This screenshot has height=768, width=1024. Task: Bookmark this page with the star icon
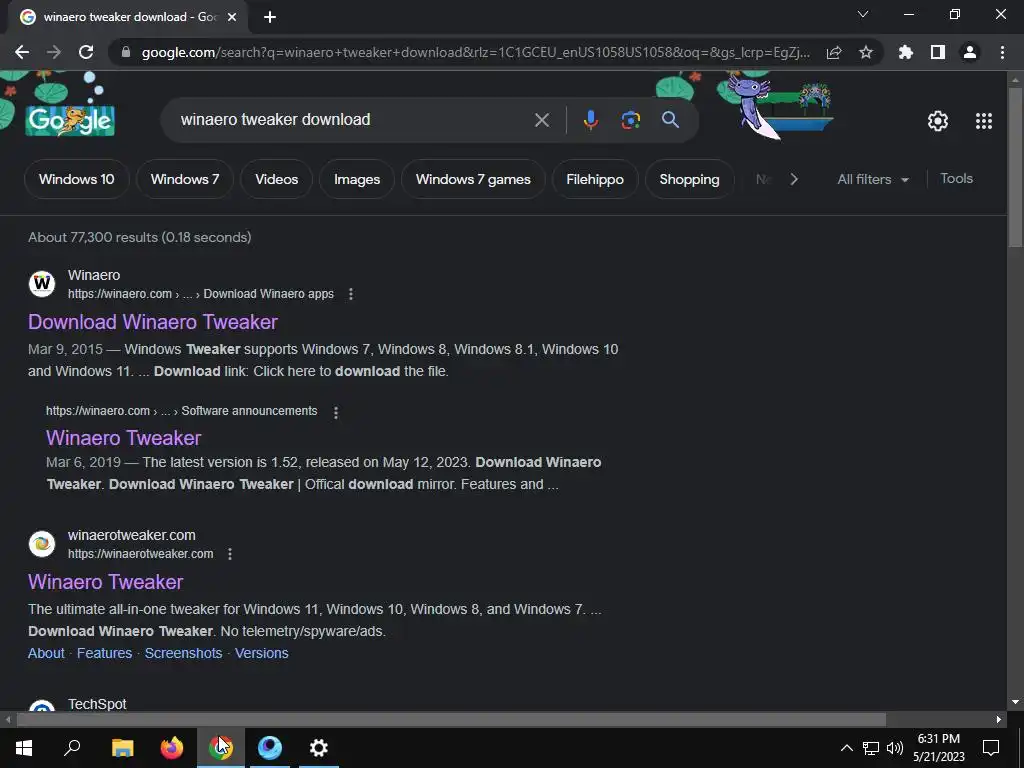pyautogui.click(x=866, y=52)
